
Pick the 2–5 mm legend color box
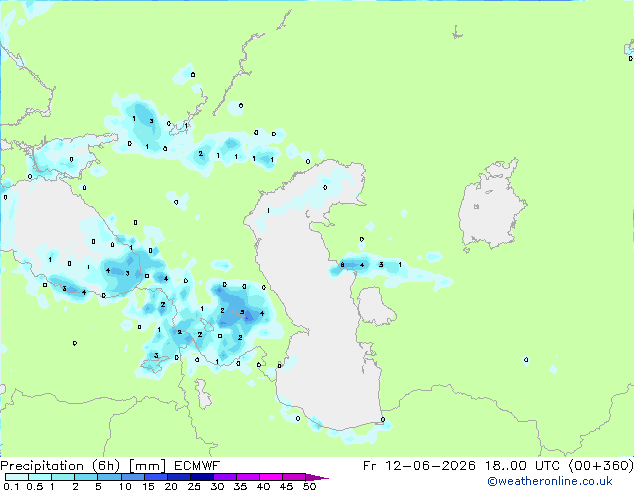click(x=86, y=477)
